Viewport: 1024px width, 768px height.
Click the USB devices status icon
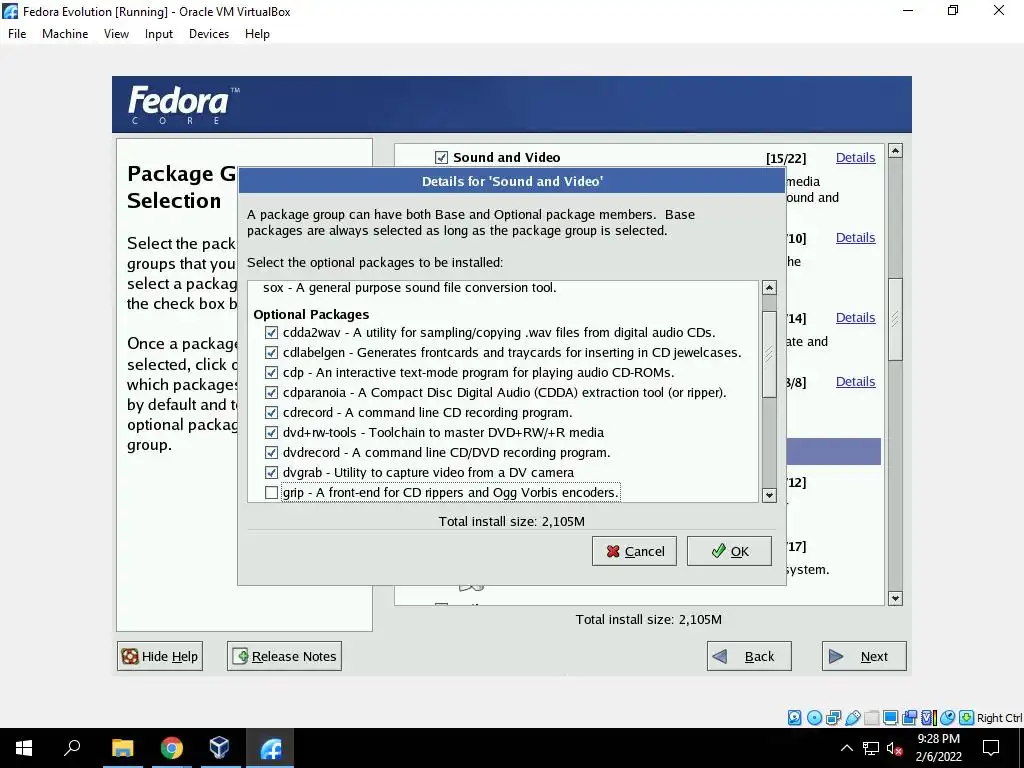click(x=852, y=718)
